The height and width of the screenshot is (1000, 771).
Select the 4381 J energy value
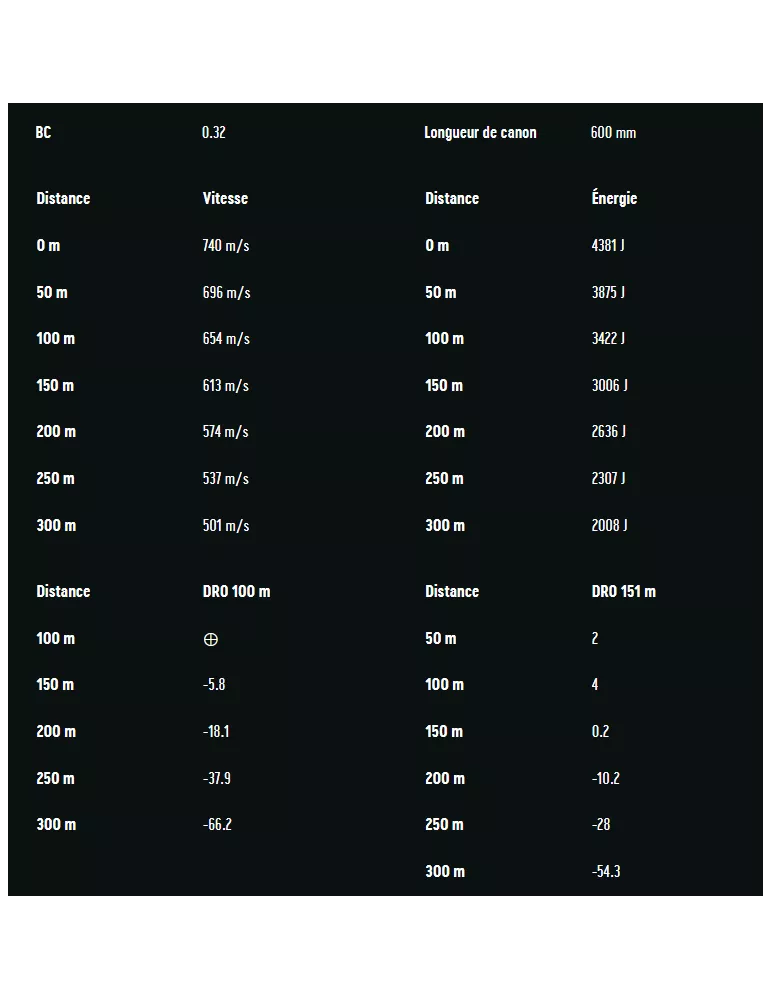click(608, 245)
